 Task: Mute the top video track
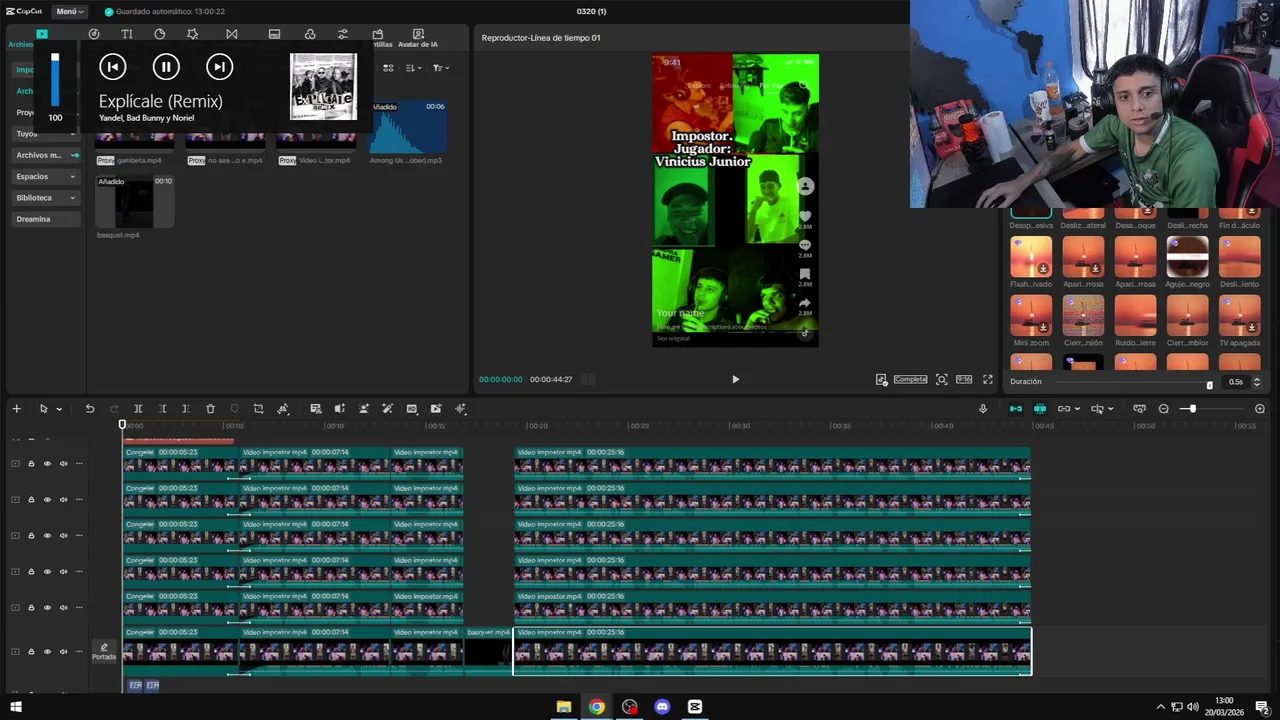[x=63, y=464]
